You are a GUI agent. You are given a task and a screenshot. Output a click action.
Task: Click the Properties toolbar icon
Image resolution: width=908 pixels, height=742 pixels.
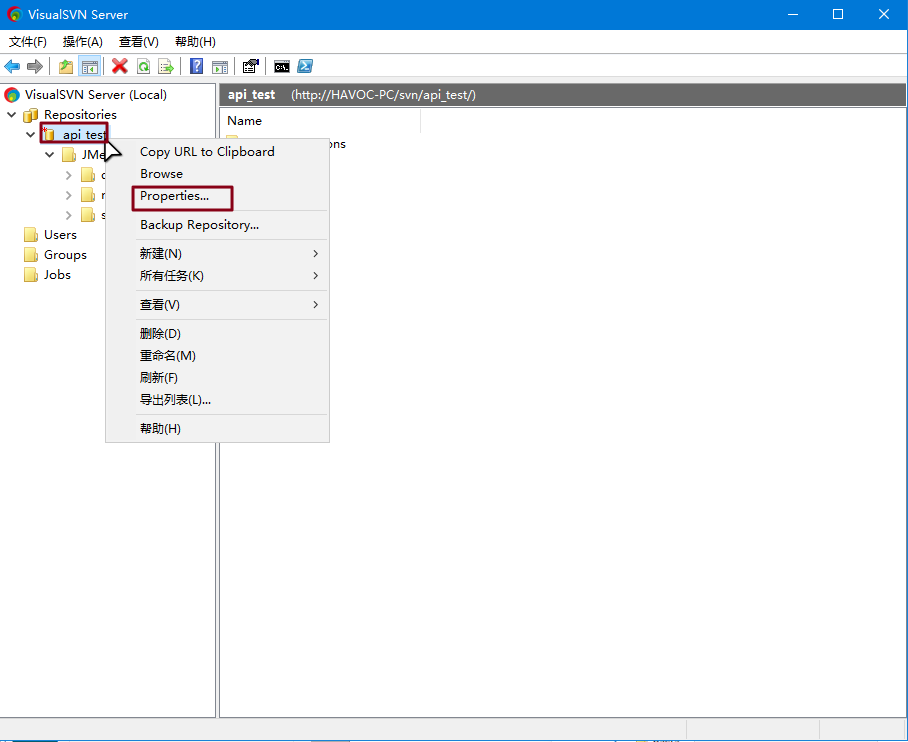[x=250, y=67]
